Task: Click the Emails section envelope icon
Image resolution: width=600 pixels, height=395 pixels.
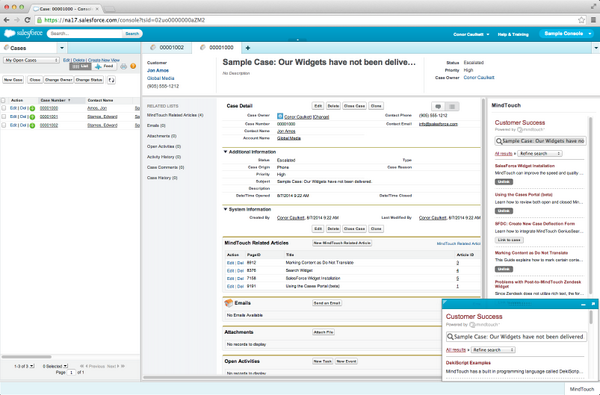Action: [x=228, y=303]
